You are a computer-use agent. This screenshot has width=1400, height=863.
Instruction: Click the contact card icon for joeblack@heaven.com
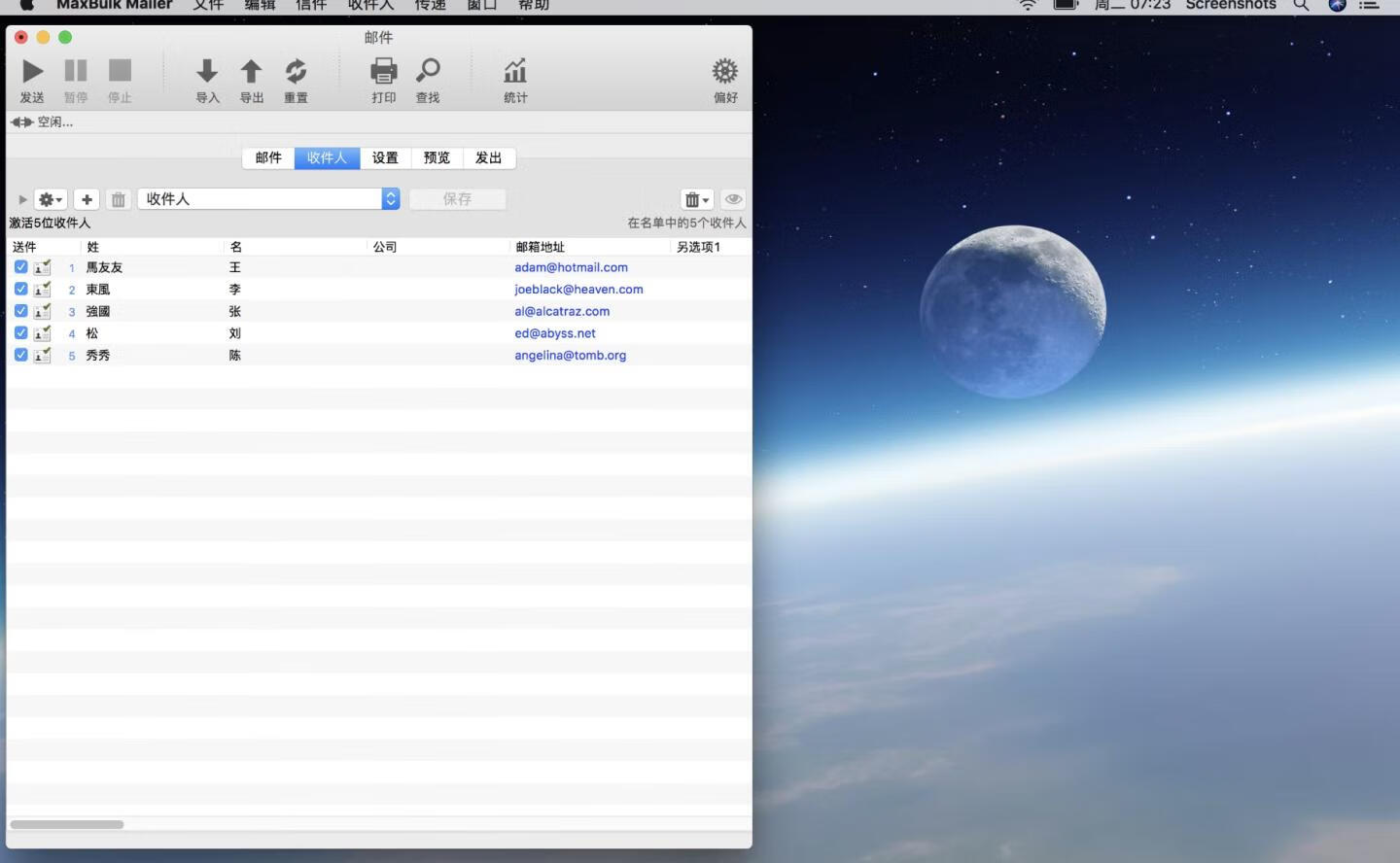coord(42,290)
